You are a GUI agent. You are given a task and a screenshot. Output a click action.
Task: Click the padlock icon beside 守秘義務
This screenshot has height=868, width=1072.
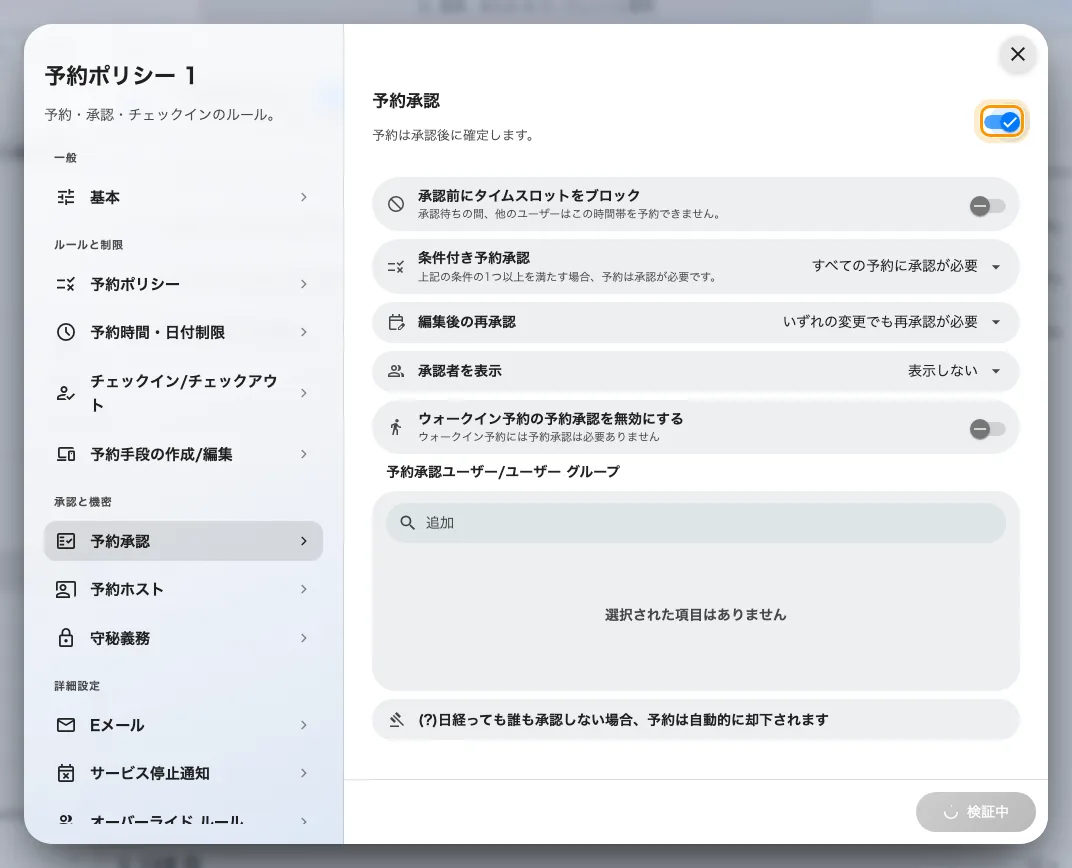tap(66, 638)
